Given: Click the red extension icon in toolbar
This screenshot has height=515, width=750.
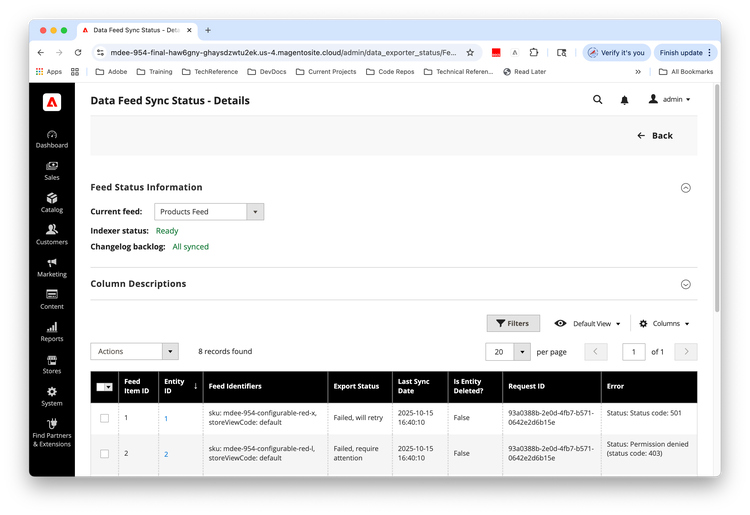Looking at the screenshot, I should pyautogui.click(x=496, y=53).
